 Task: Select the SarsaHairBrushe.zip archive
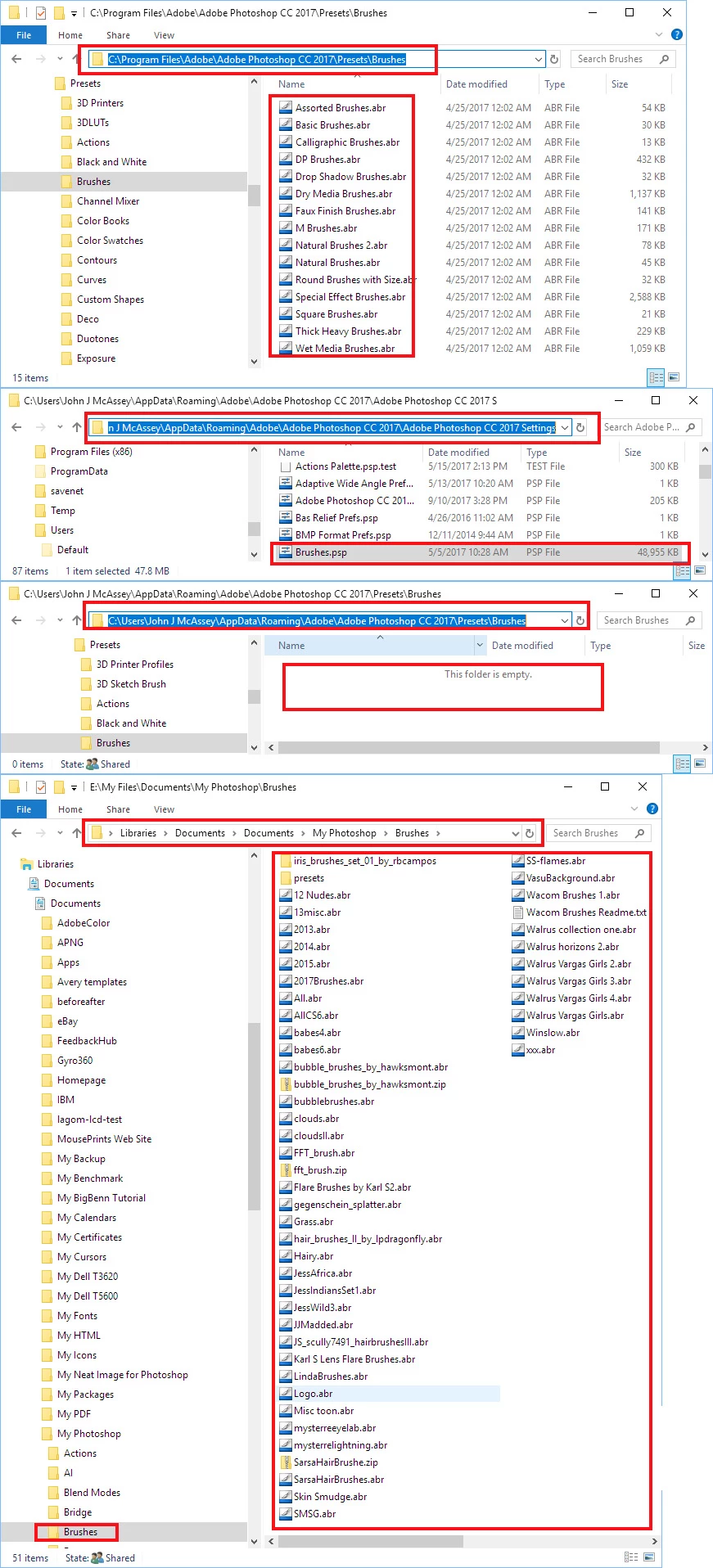pyautogui.click(x=328, y=1462)
